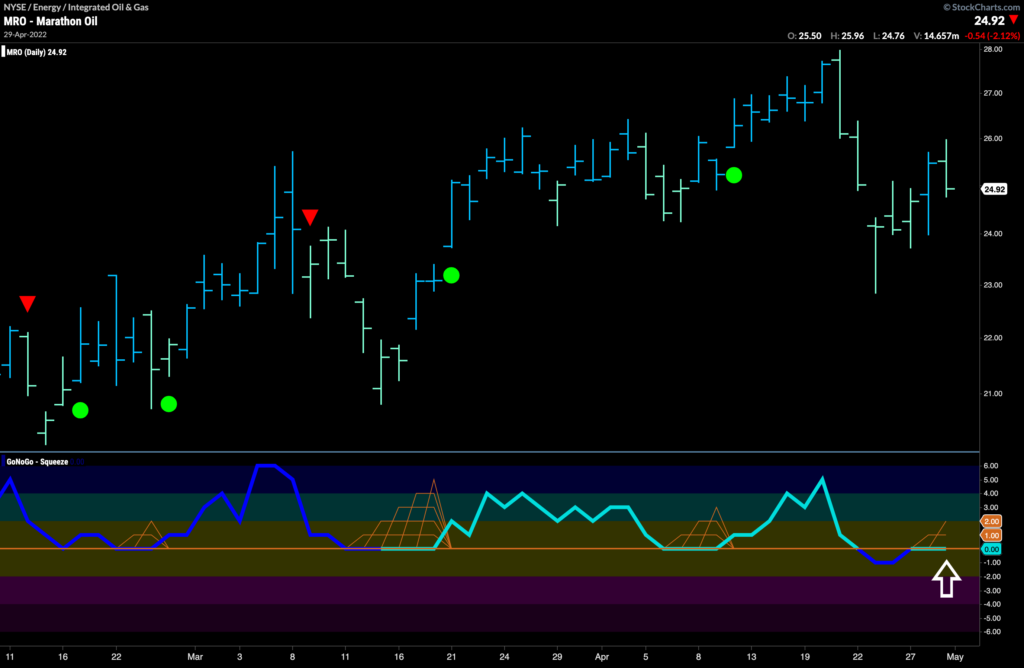Click the high value H: 25.96
The width and height of the screenshot is (1024, 668).
tap(847, 36)
